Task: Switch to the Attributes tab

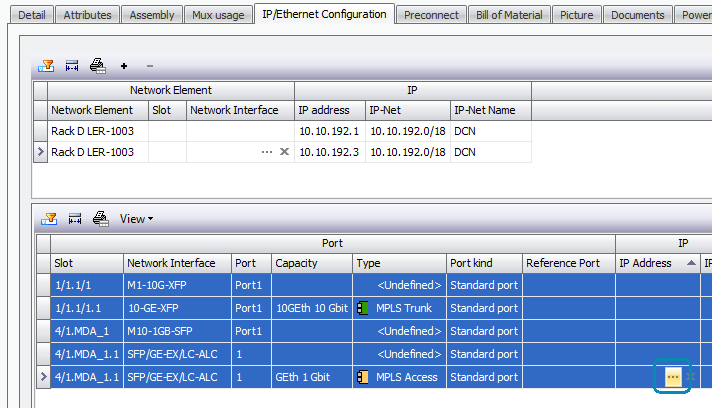Action: click(87, 15)
